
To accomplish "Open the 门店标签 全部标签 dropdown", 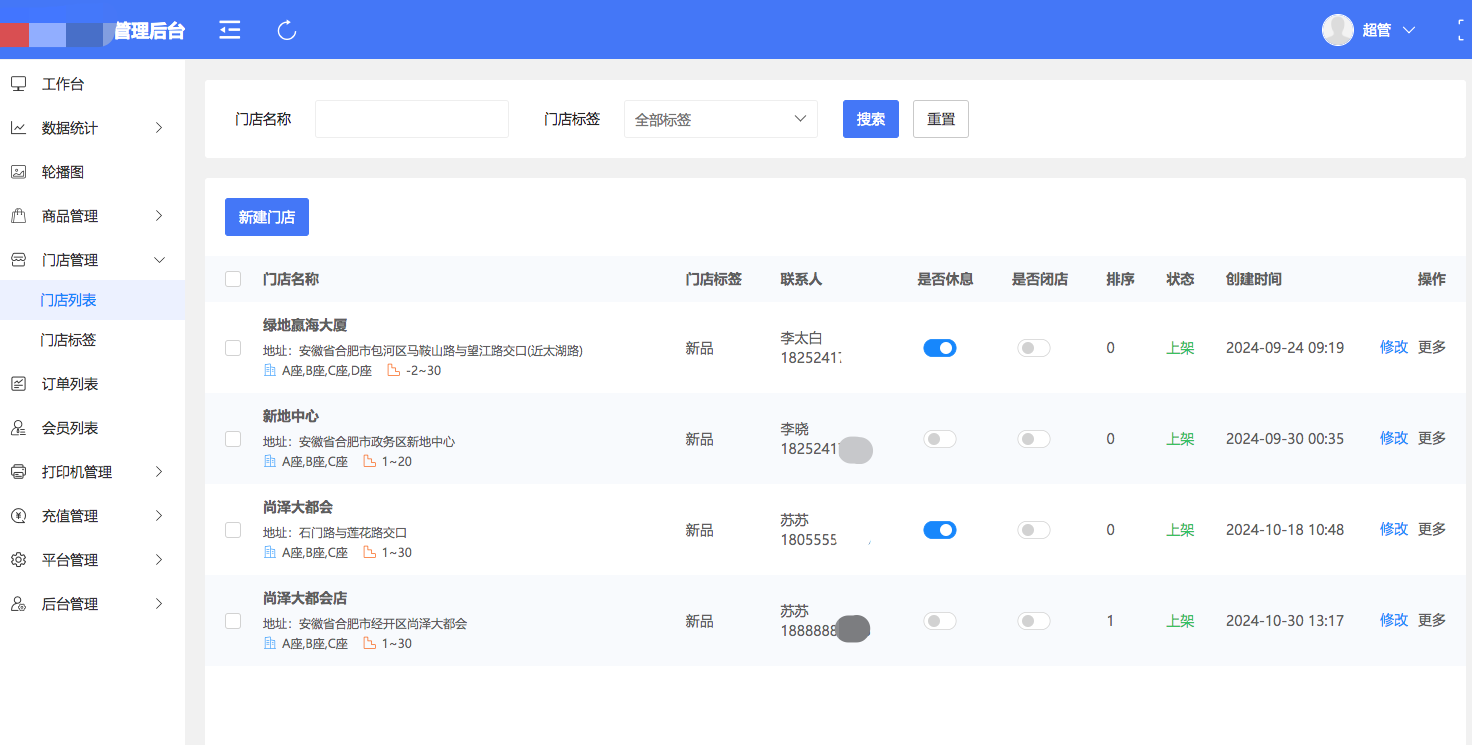I will (x=720, y=119).
